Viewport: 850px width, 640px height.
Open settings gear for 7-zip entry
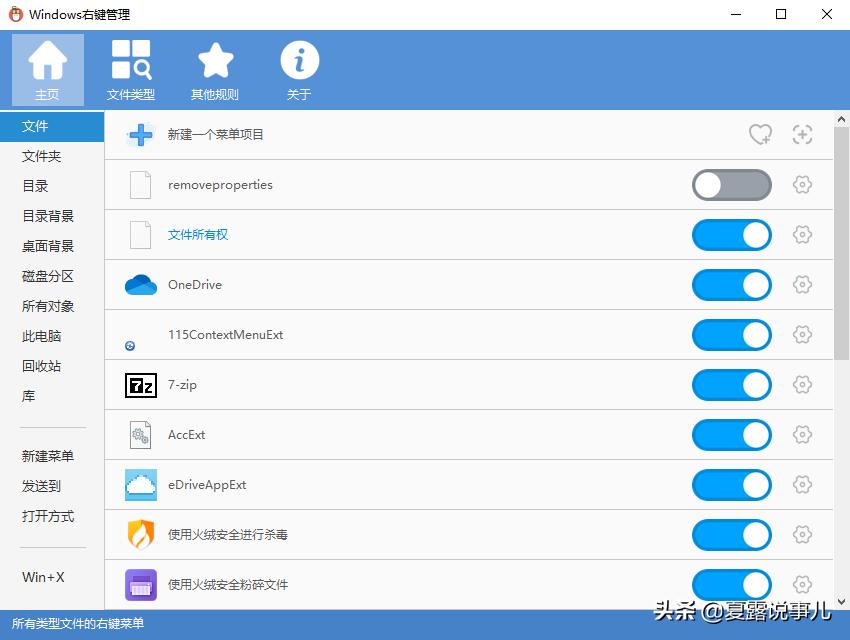pyautogui.click(x=802, y=384)
